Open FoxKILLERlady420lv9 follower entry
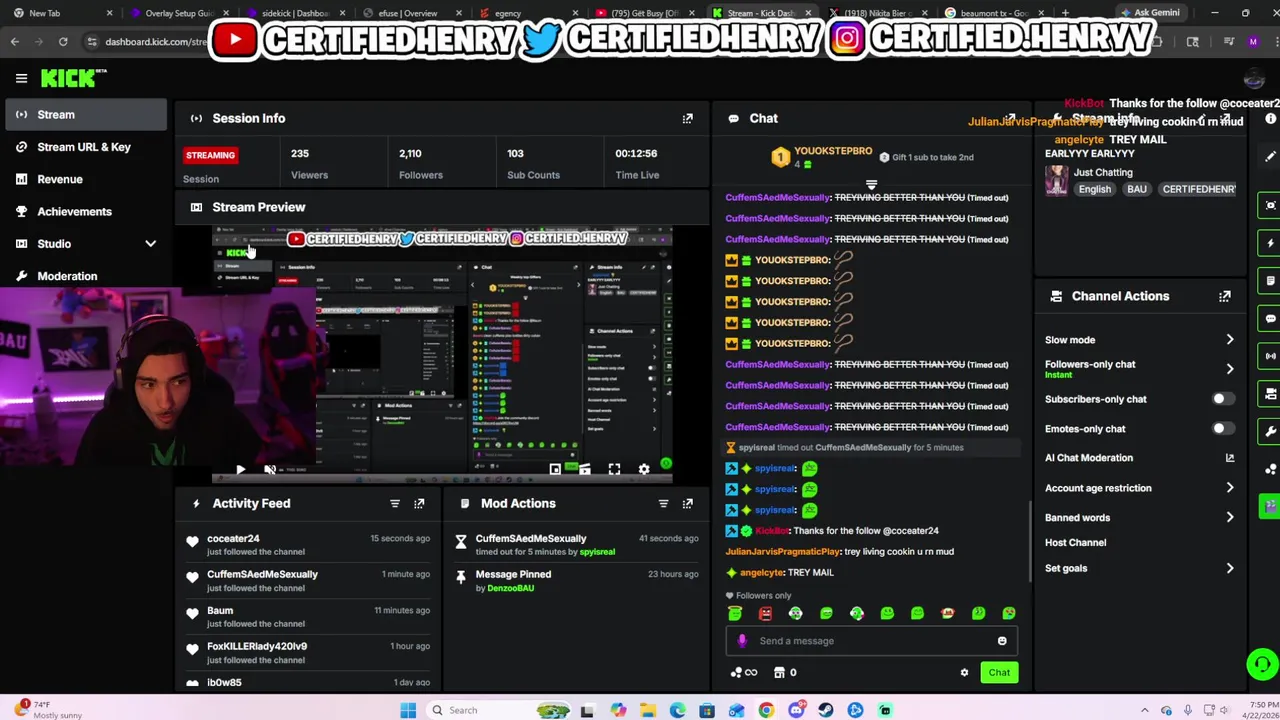Viewport: 1280px width, 720px height. click(x=257, y=647)
